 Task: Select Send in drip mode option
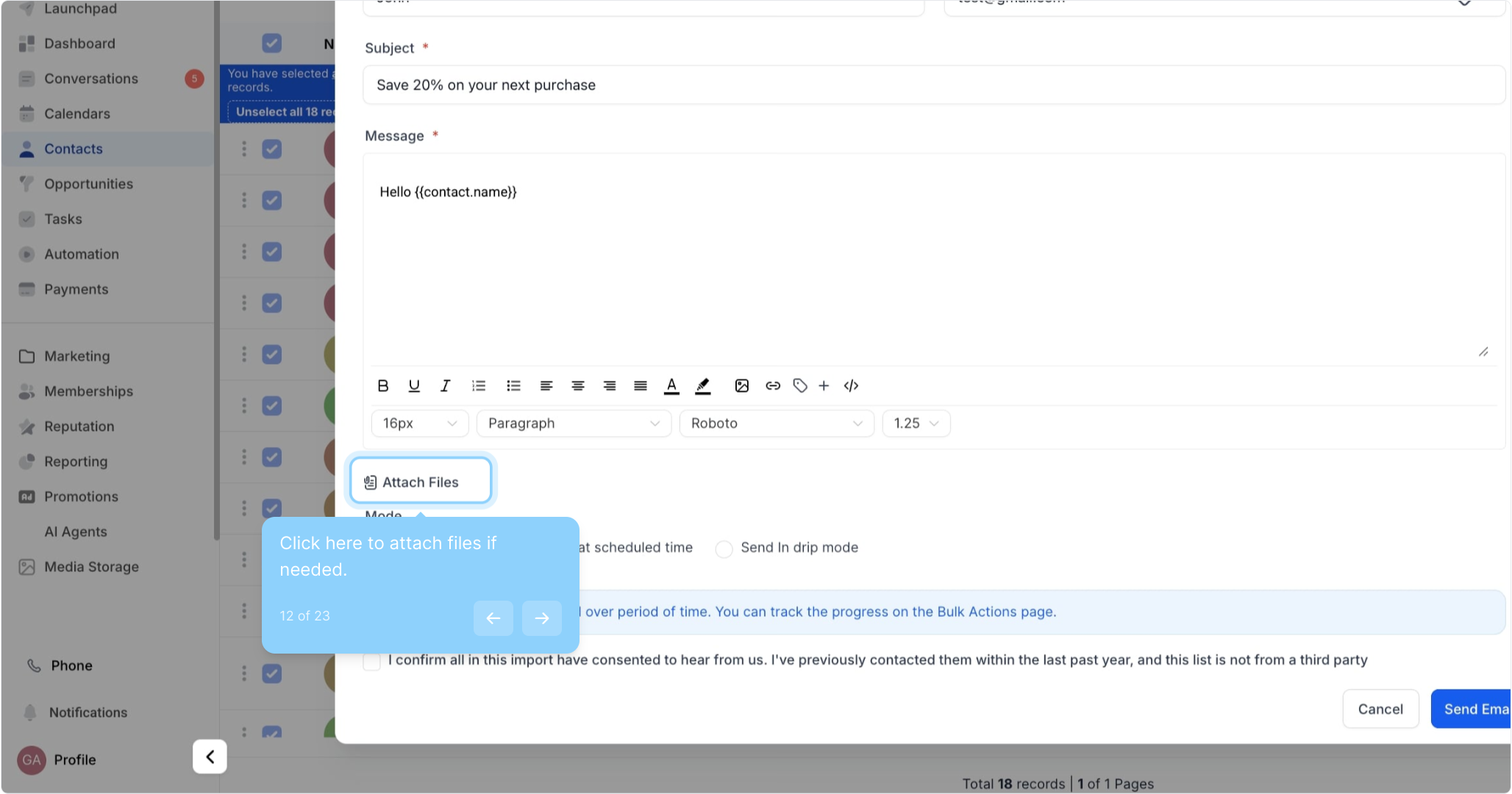(724, 549)
